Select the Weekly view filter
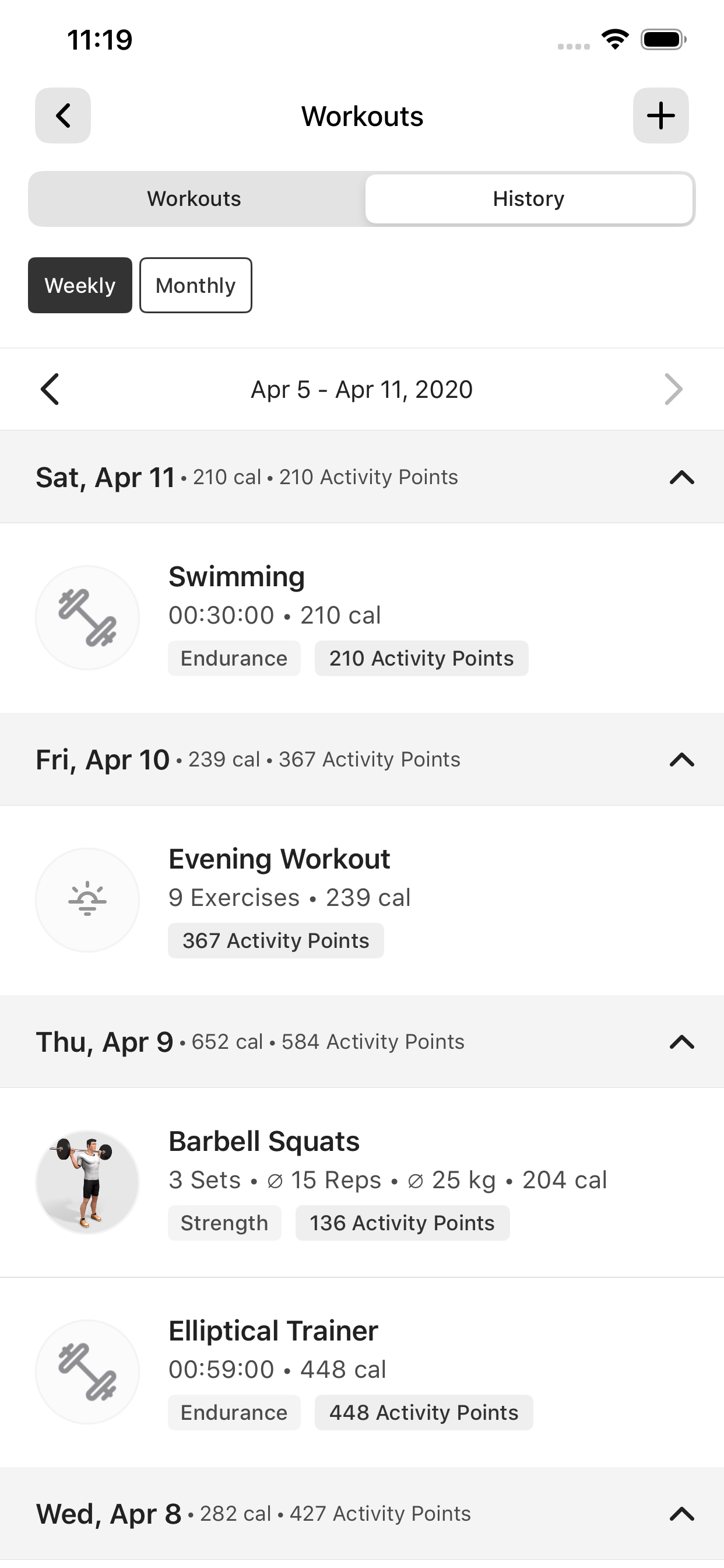724x1568 pixels. (x=80, y=285)
